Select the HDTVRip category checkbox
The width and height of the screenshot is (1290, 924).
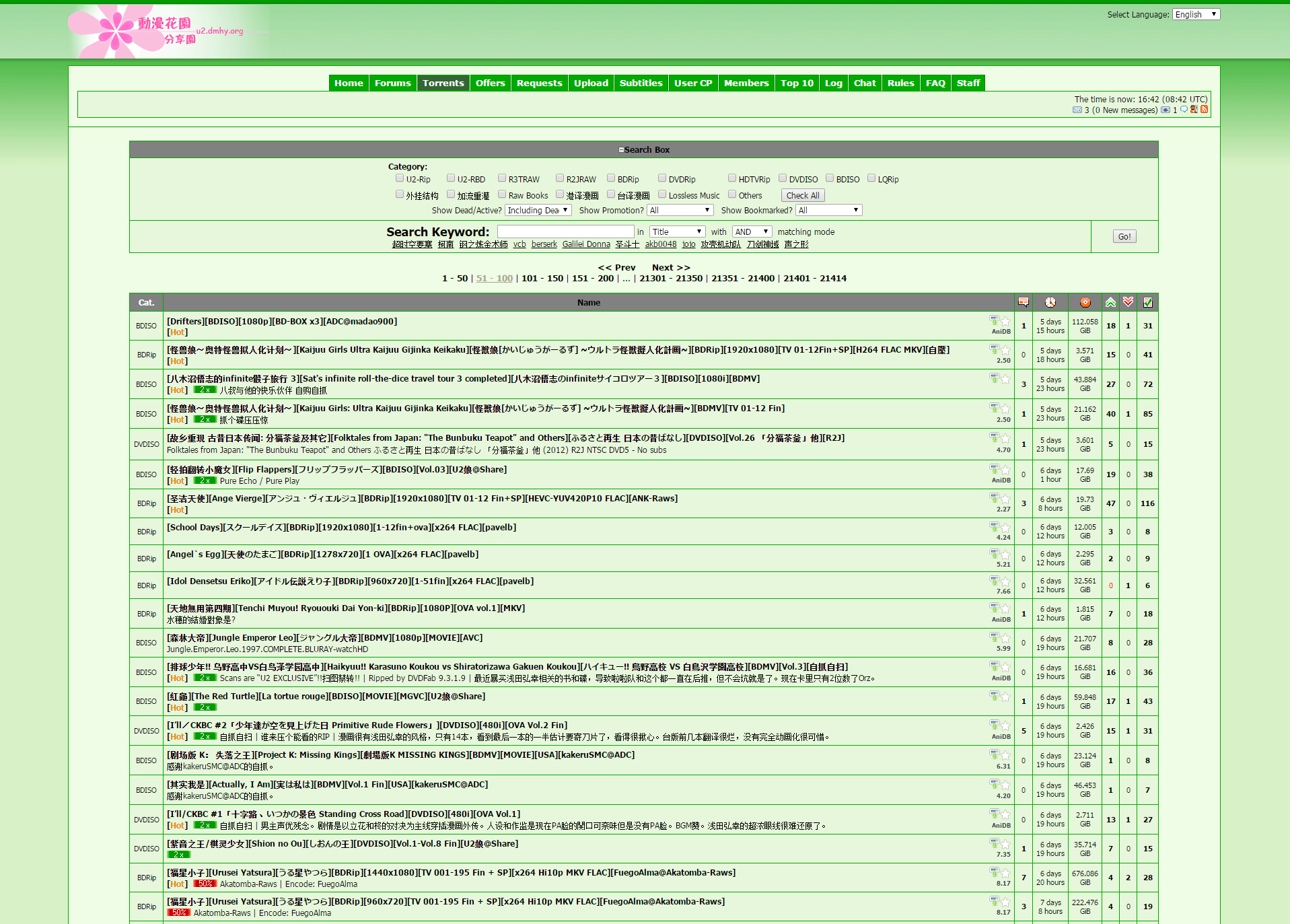tap(732, 178)
